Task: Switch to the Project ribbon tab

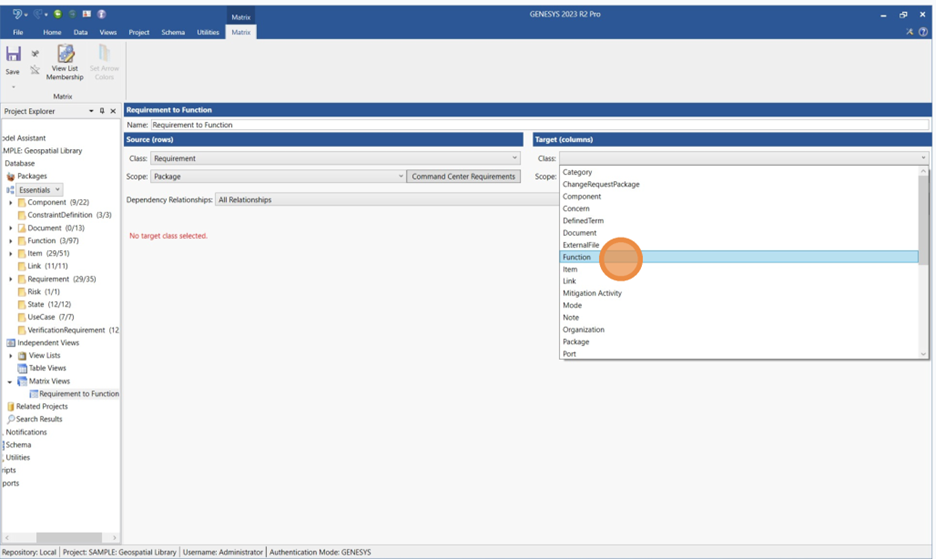Action: coord(139,32)
